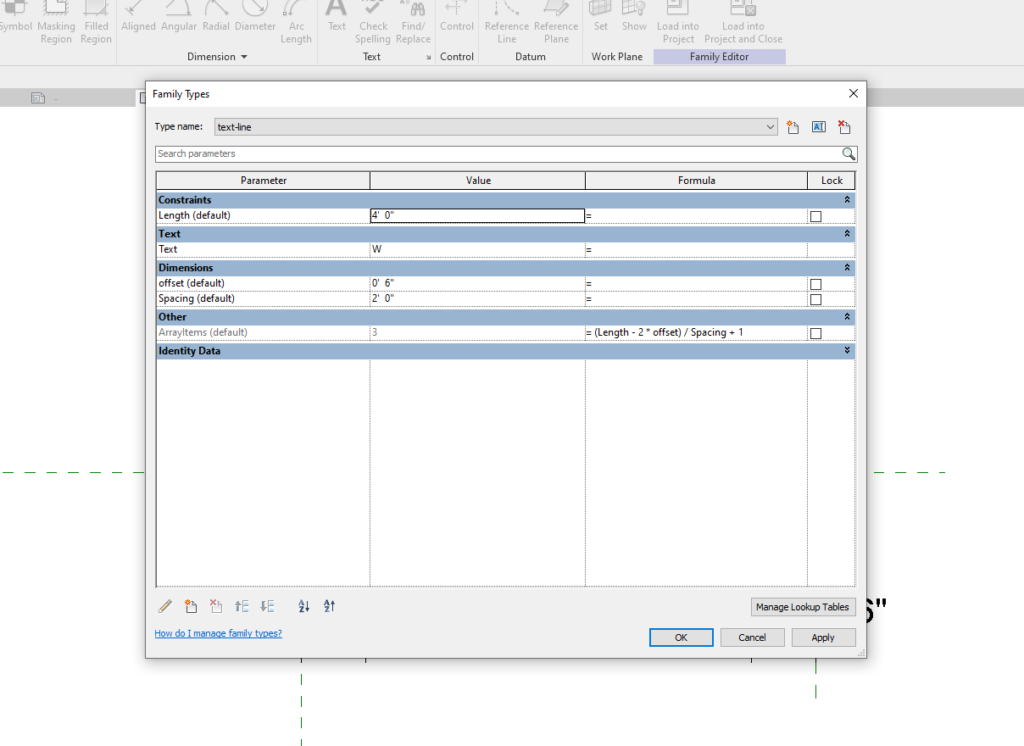The width and height of the screenshot is (1024, 746).
Task: Toggle the ArrayItems (default) lock checkbox
Action: coord(816,333)
